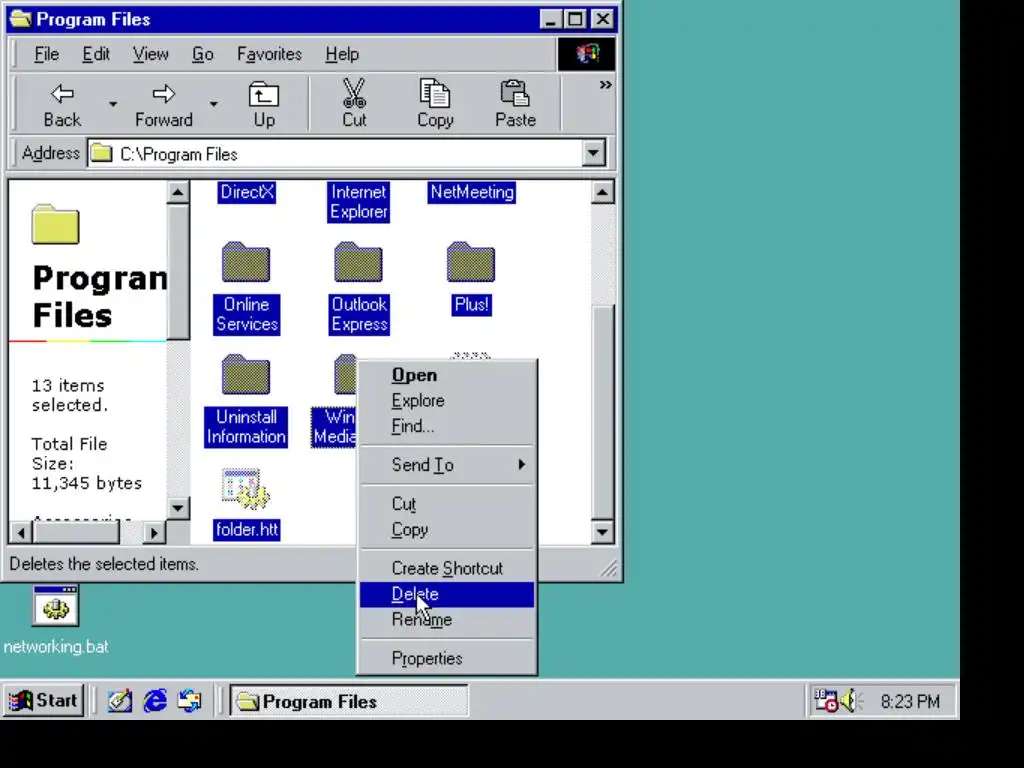Choose Delete in the context menu
The width and height of the screenshot is (1024, 768).
tap(447, 594)
